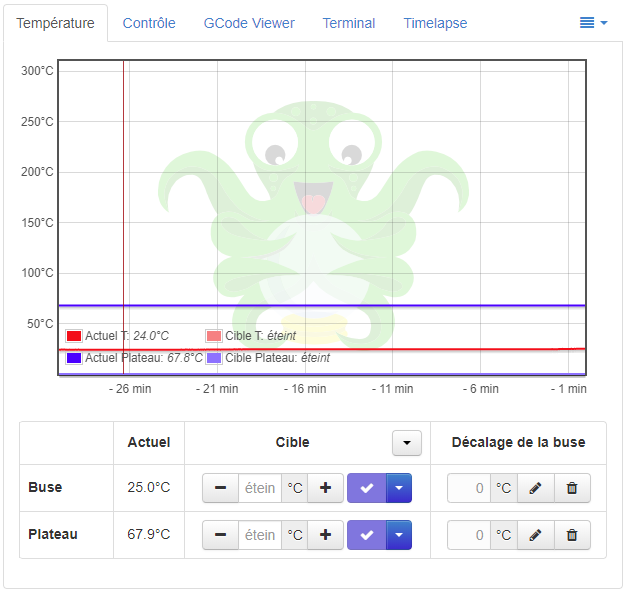Click the Buse offset value field

(x=469, y=488)
